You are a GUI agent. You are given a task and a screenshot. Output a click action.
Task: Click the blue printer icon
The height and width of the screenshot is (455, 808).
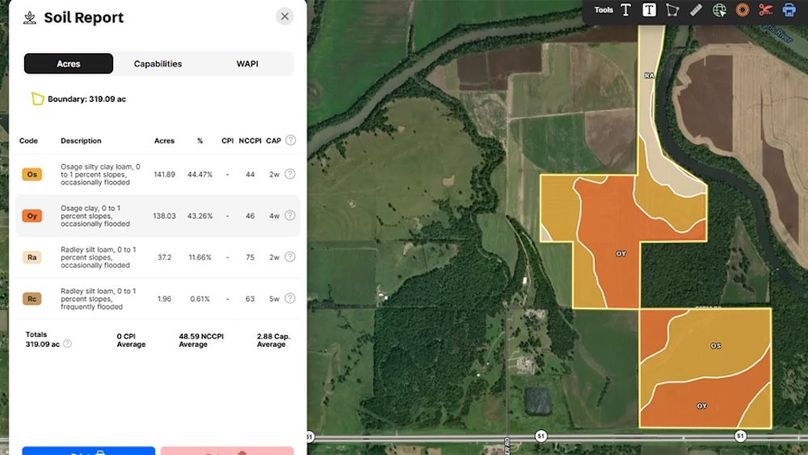pos(789,10)
